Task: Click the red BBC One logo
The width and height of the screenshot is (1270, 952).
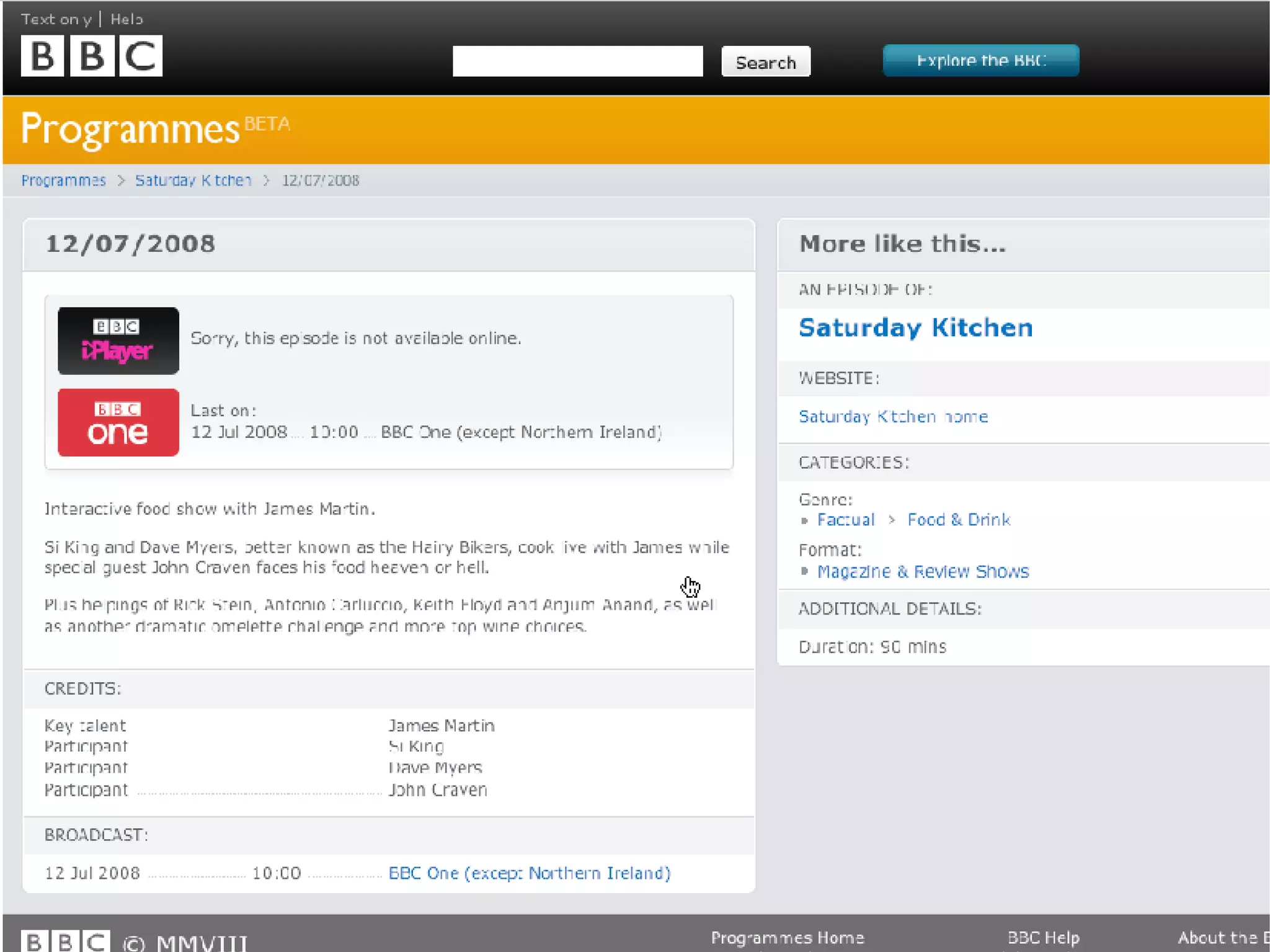Action: [x=118, y=422]
